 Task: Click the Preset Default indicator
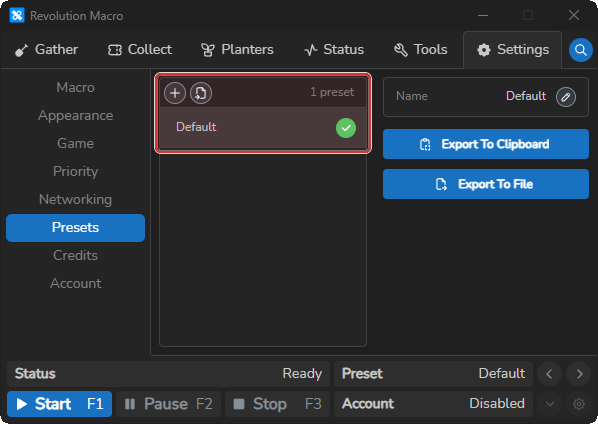434,374
